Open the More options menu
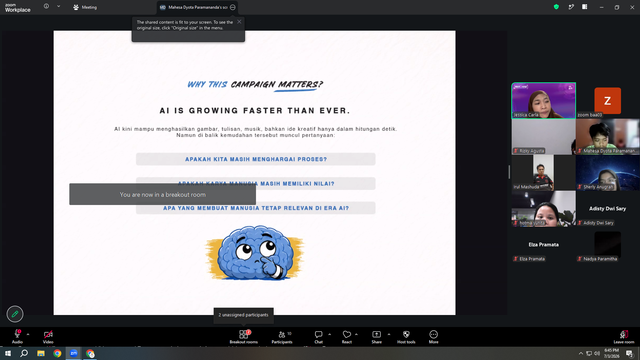 (433, 336)
